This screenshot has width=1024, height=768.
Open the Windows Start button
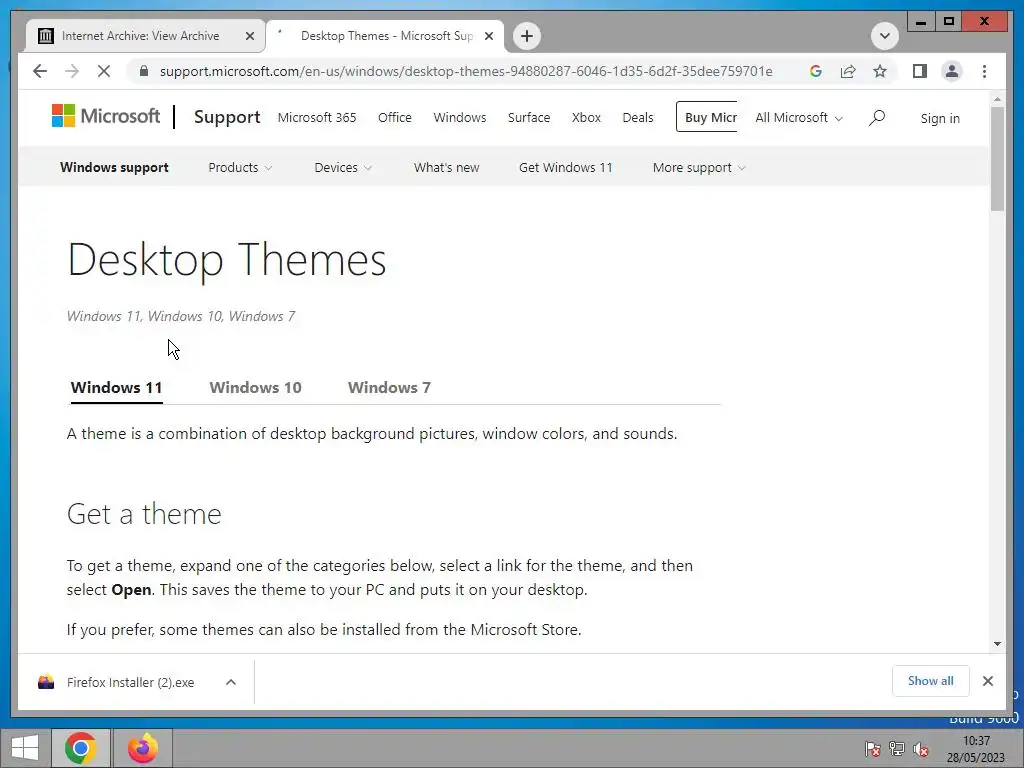25,748
